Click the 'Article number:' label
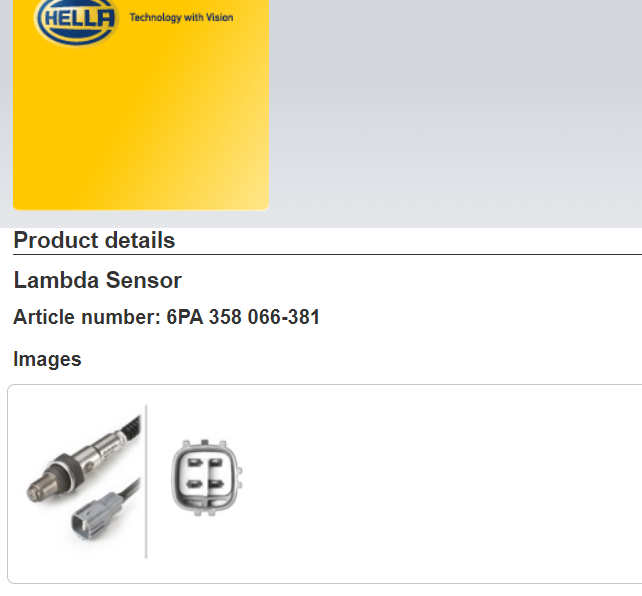Image resolution: width=642 pixels, height=596 pixels. coord(87,318)
